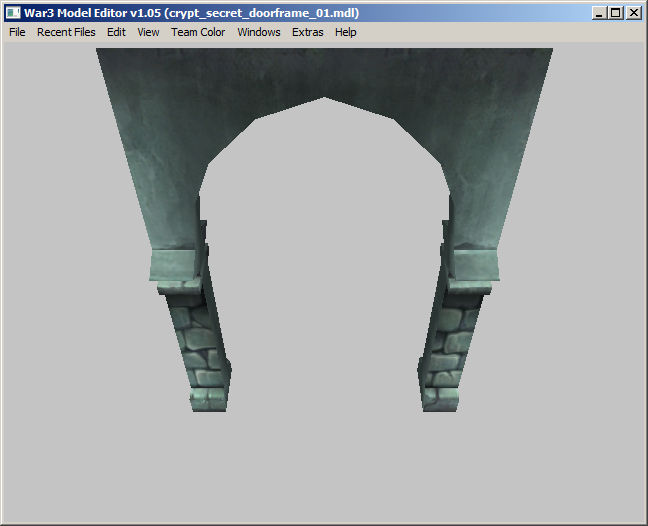This screenshot has height=526, width=648.
Task: Open the Help menu
Action: 345,32
